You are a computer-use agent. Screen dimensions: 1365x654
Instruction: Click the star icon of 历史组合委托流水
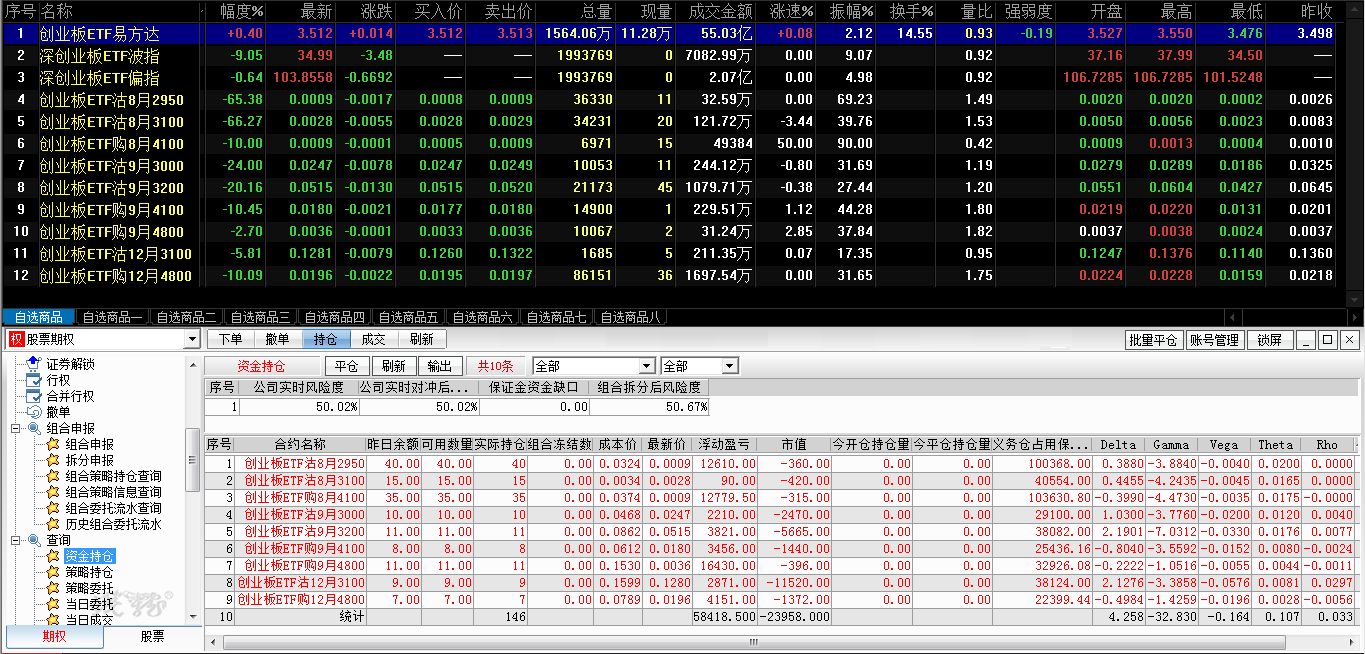pos(53,524)
